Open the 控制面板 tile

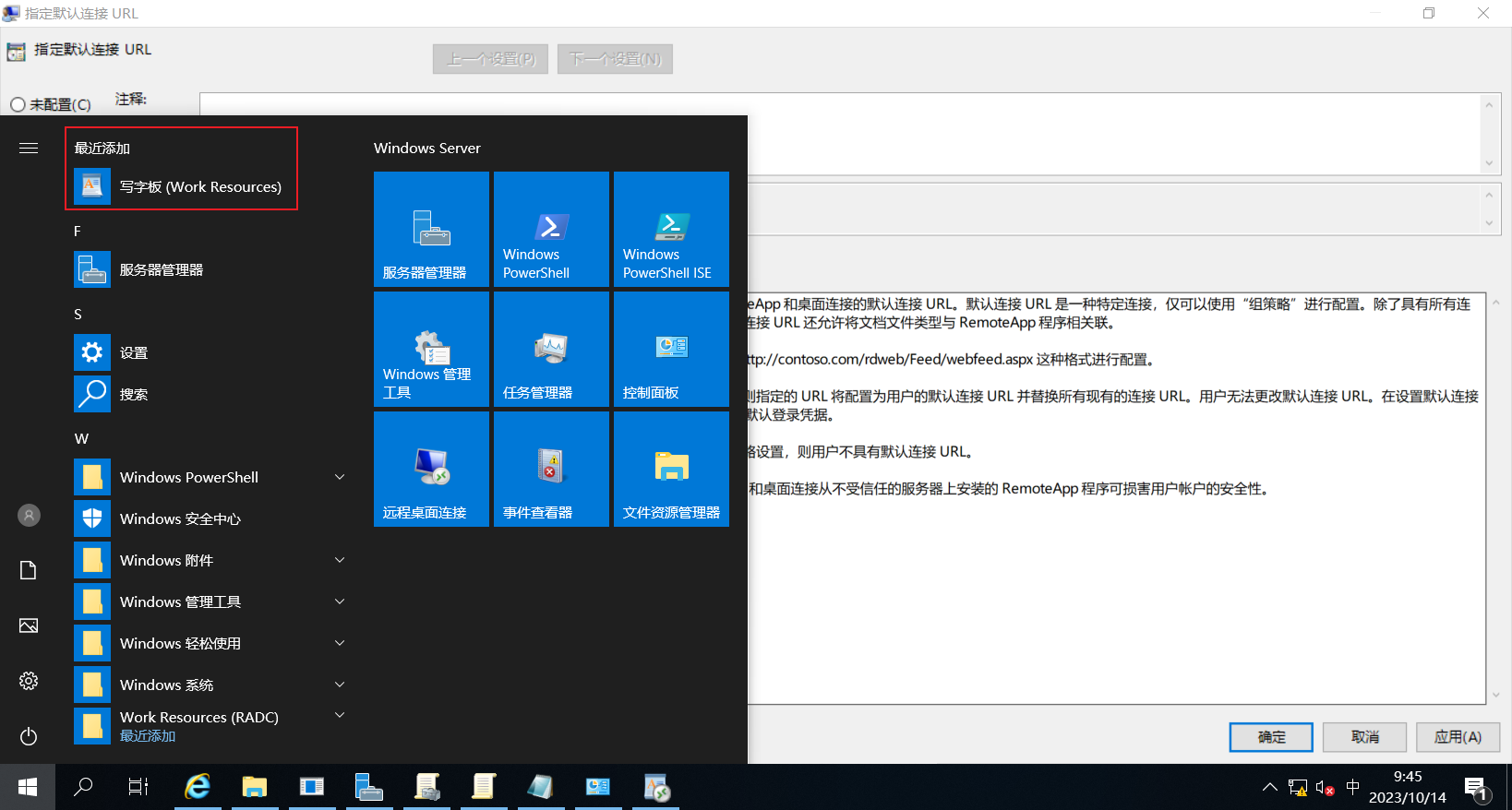point(671,349)
